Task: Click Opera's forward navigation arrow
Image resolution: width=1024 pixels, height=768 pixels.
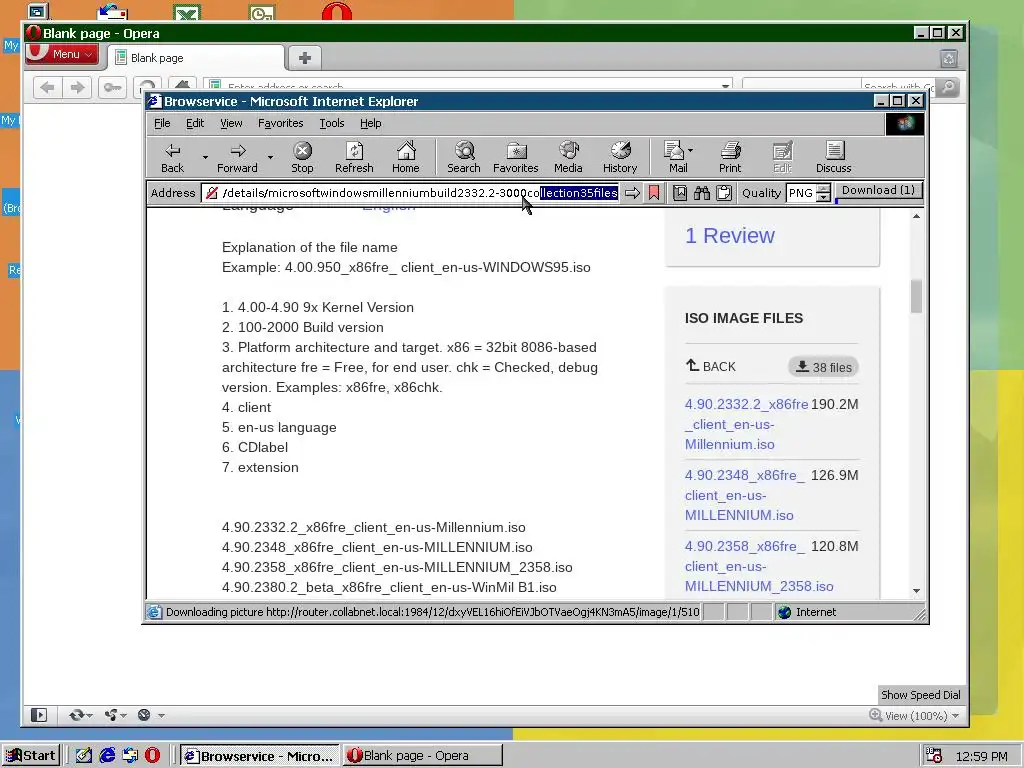Action: pos(77,87)
